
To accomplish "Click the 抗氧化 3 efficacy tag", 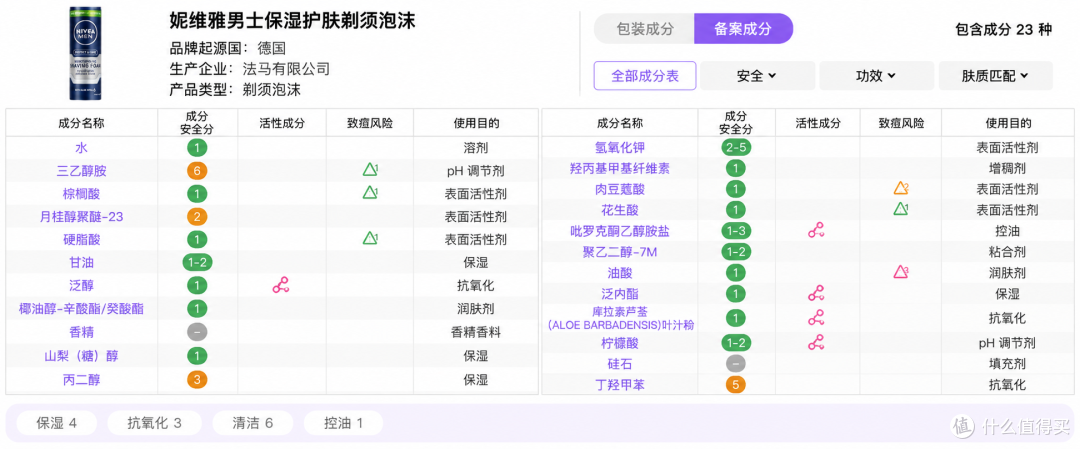I will pyautogui.click(x=154, y=423).
